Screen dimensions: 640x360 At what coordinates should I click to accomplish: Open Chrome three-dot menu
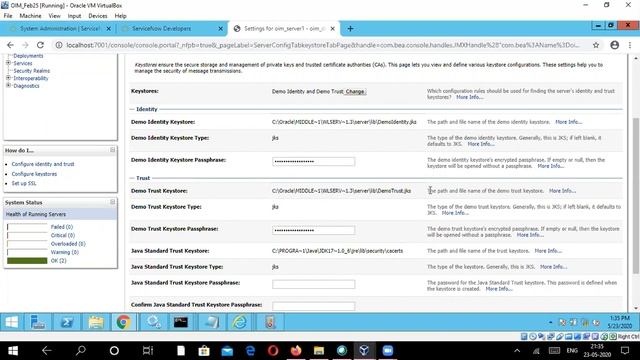pos(630,45)
